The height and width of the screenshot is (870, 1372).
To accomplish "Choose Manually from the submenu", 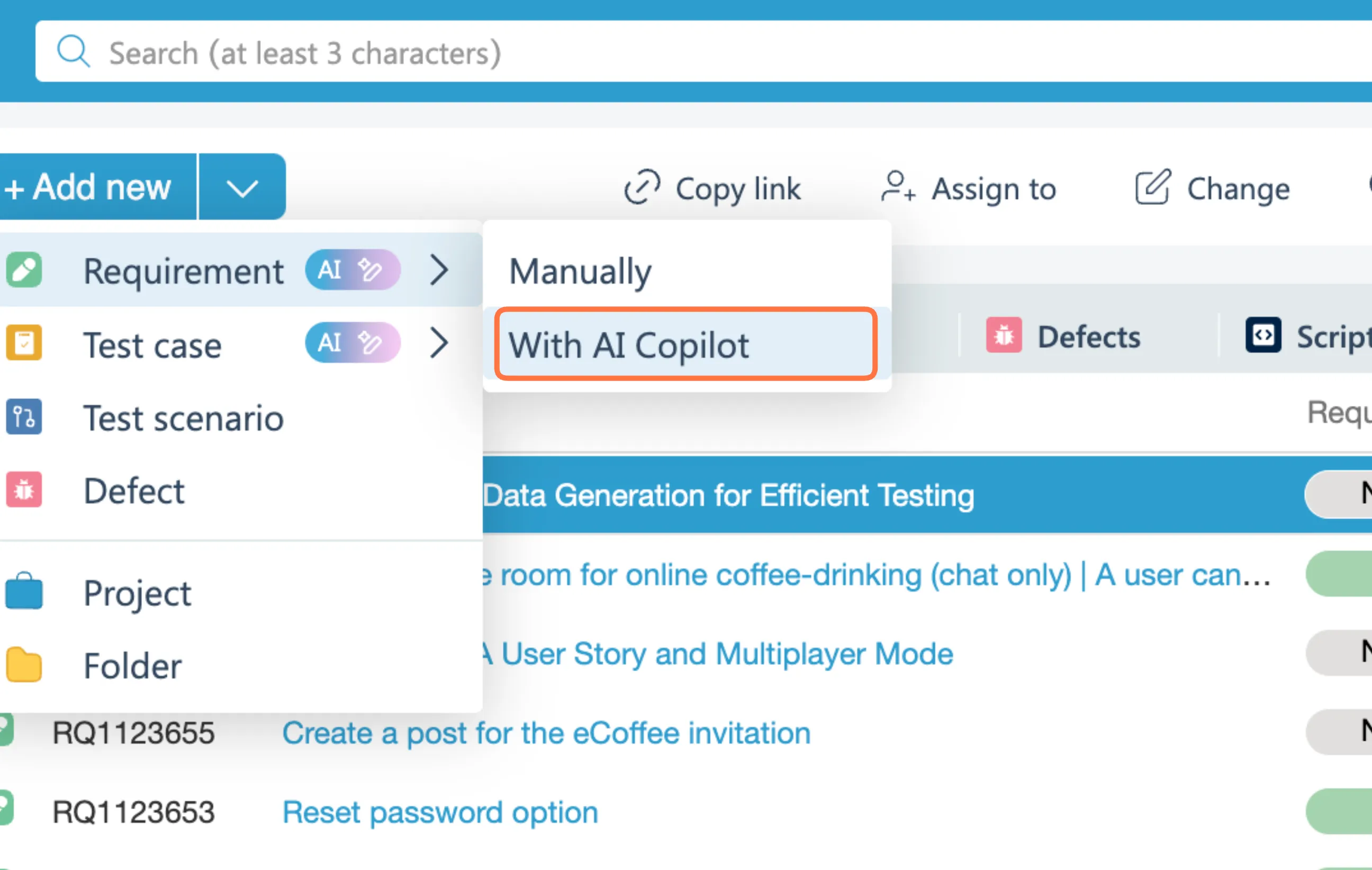I will [x=580, y=271].
